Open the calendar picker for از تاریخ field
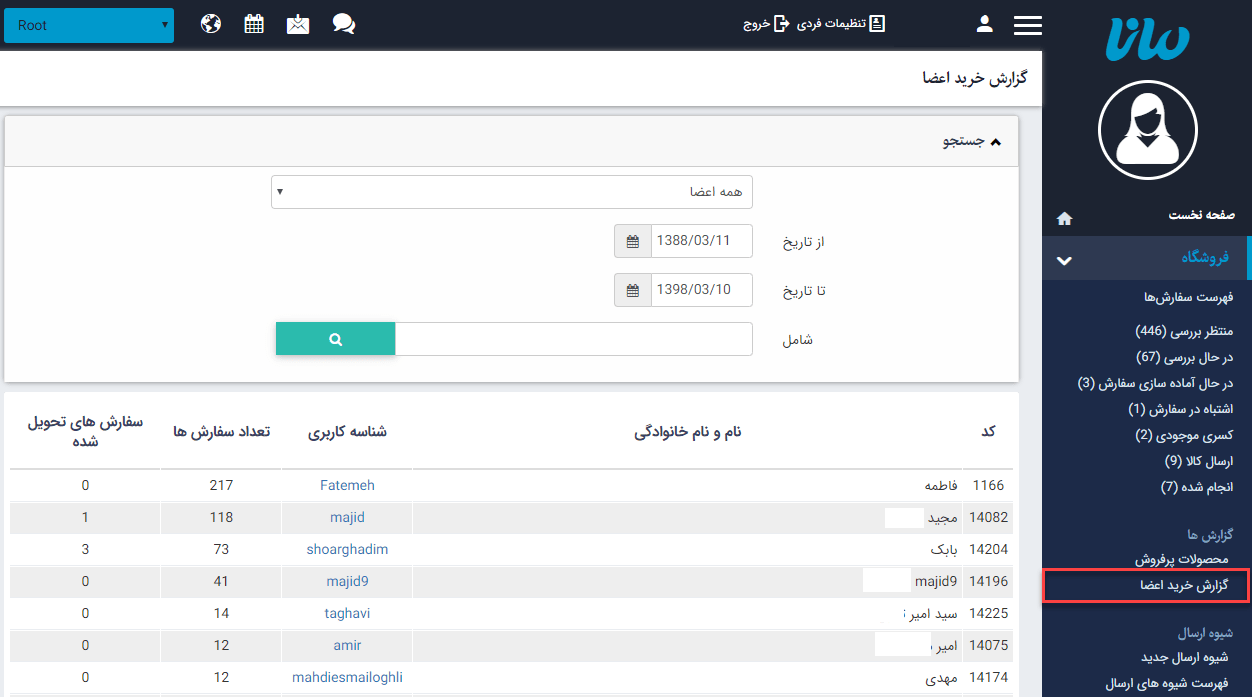1252x697 pixels. [633, 240]
